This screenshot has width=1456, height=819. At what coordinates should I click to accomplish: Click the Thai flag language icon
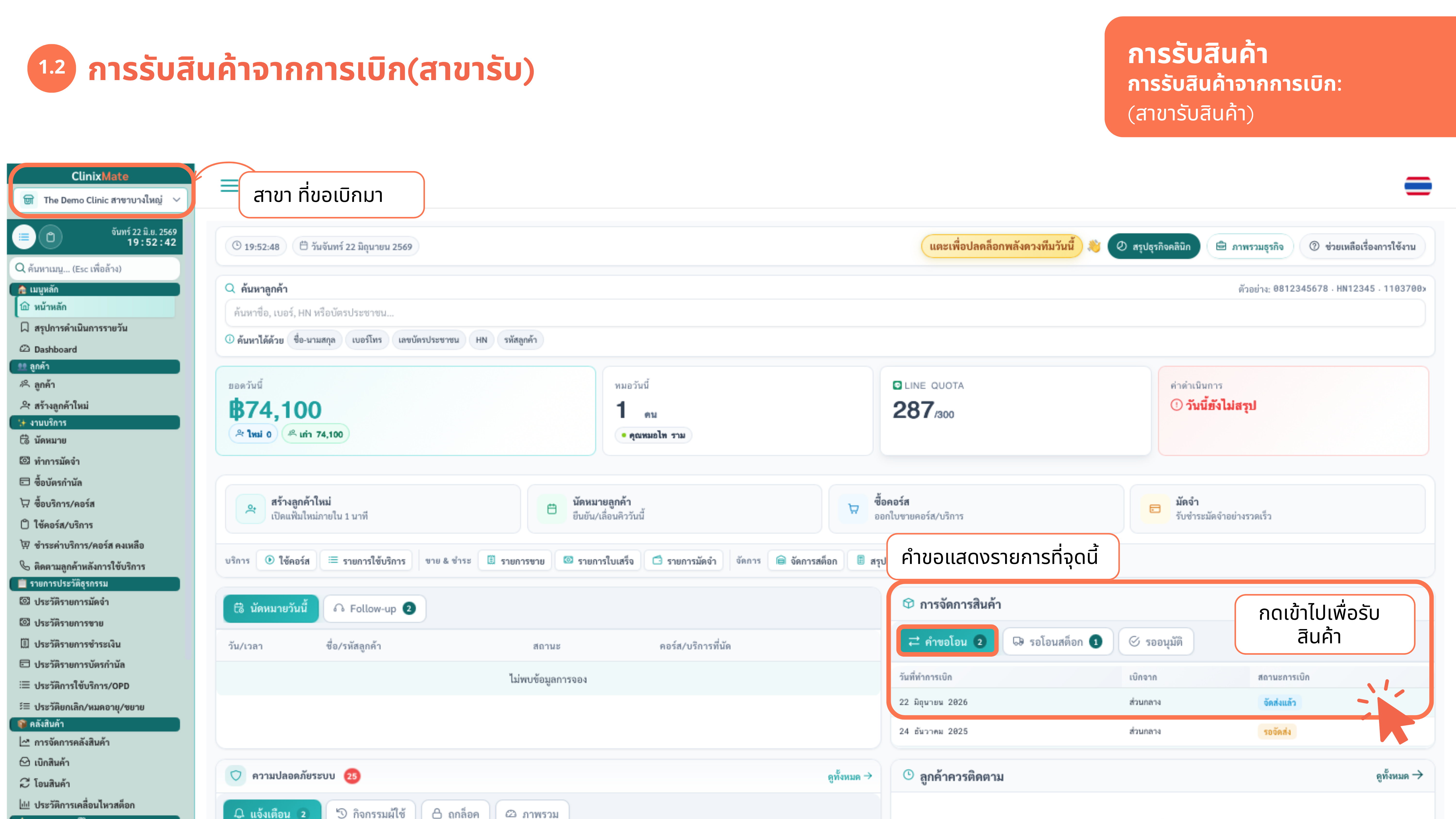tap(1418, 186)
